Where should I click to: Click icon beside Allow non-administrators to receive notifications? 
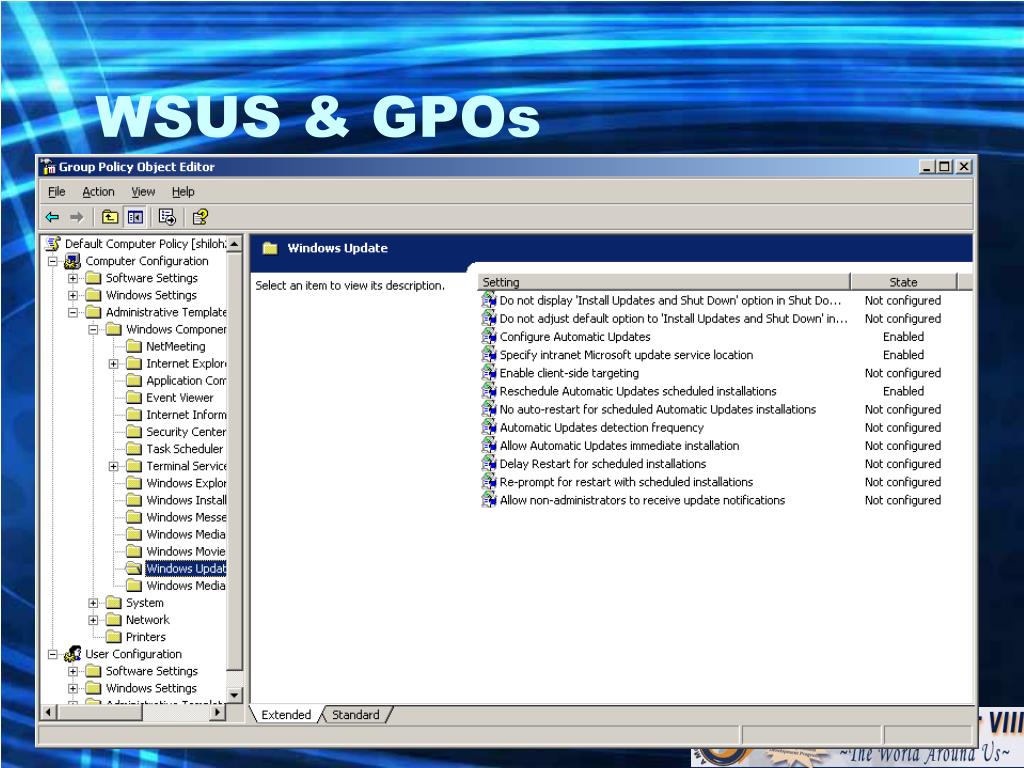[489, 500]
